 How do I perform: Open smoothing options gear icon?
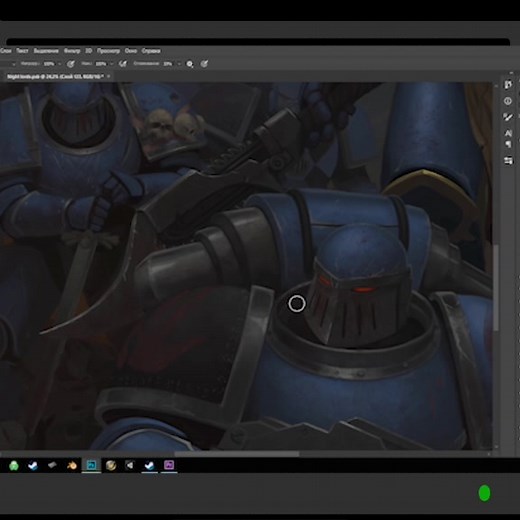point(190,64)
